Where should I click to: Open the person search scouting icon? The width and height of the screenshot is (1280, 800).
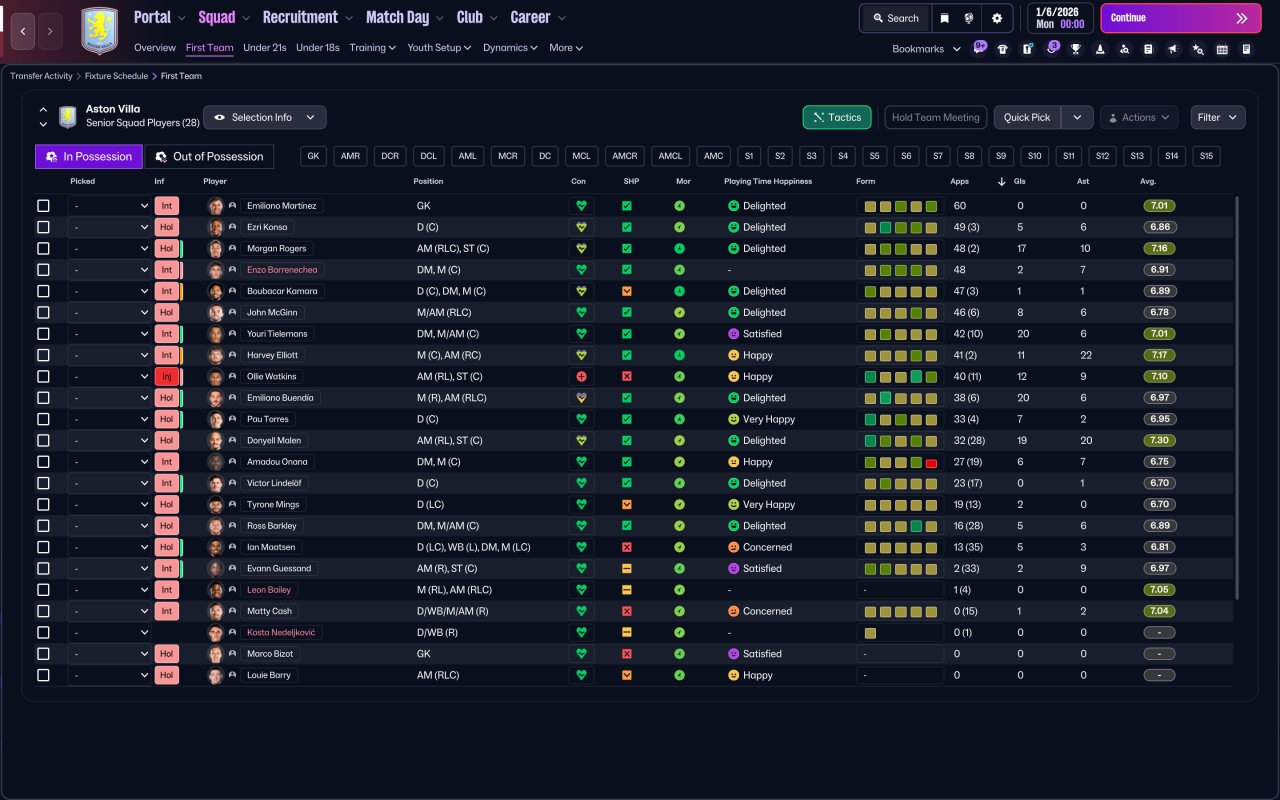[1125, 49]
